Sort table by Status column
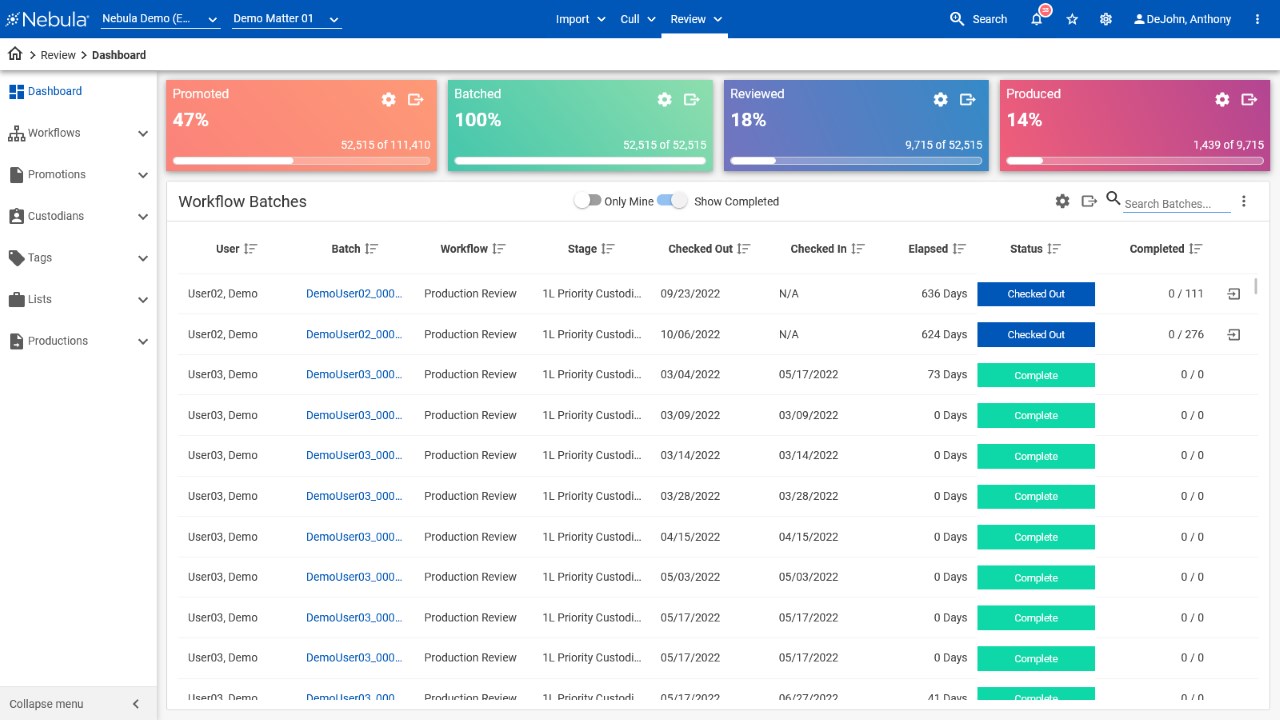Image resolution: width=1280 pixels, height=720 pixels. [x=1054, y=249]
